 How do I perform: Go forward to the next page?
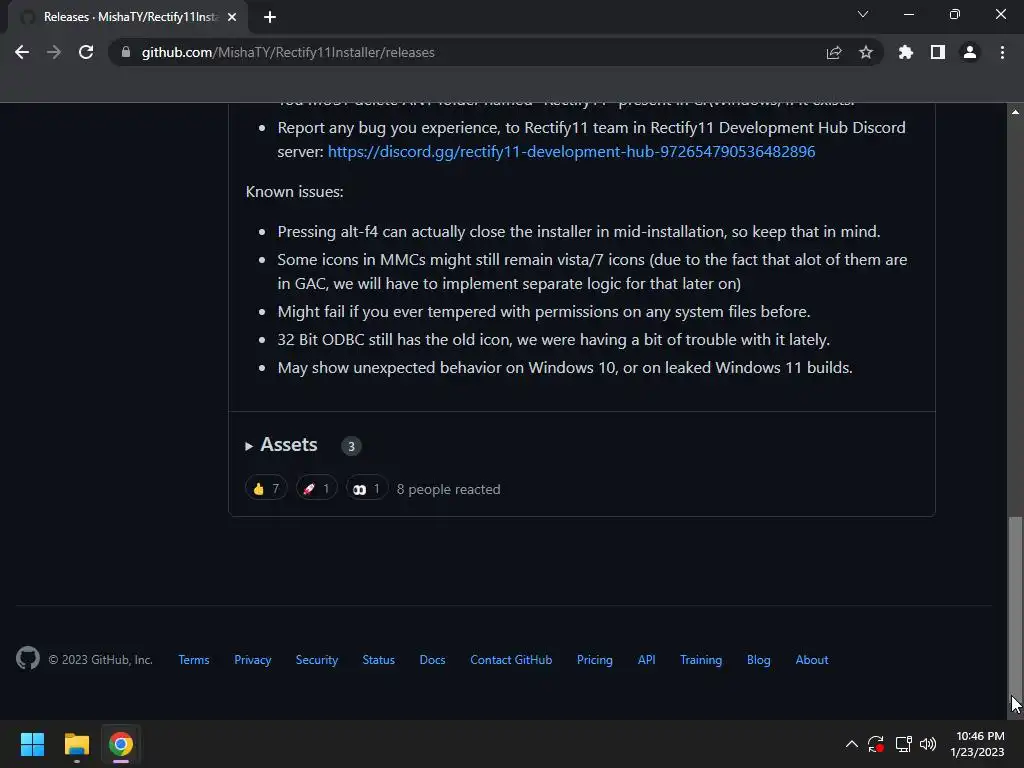(54, 52)
